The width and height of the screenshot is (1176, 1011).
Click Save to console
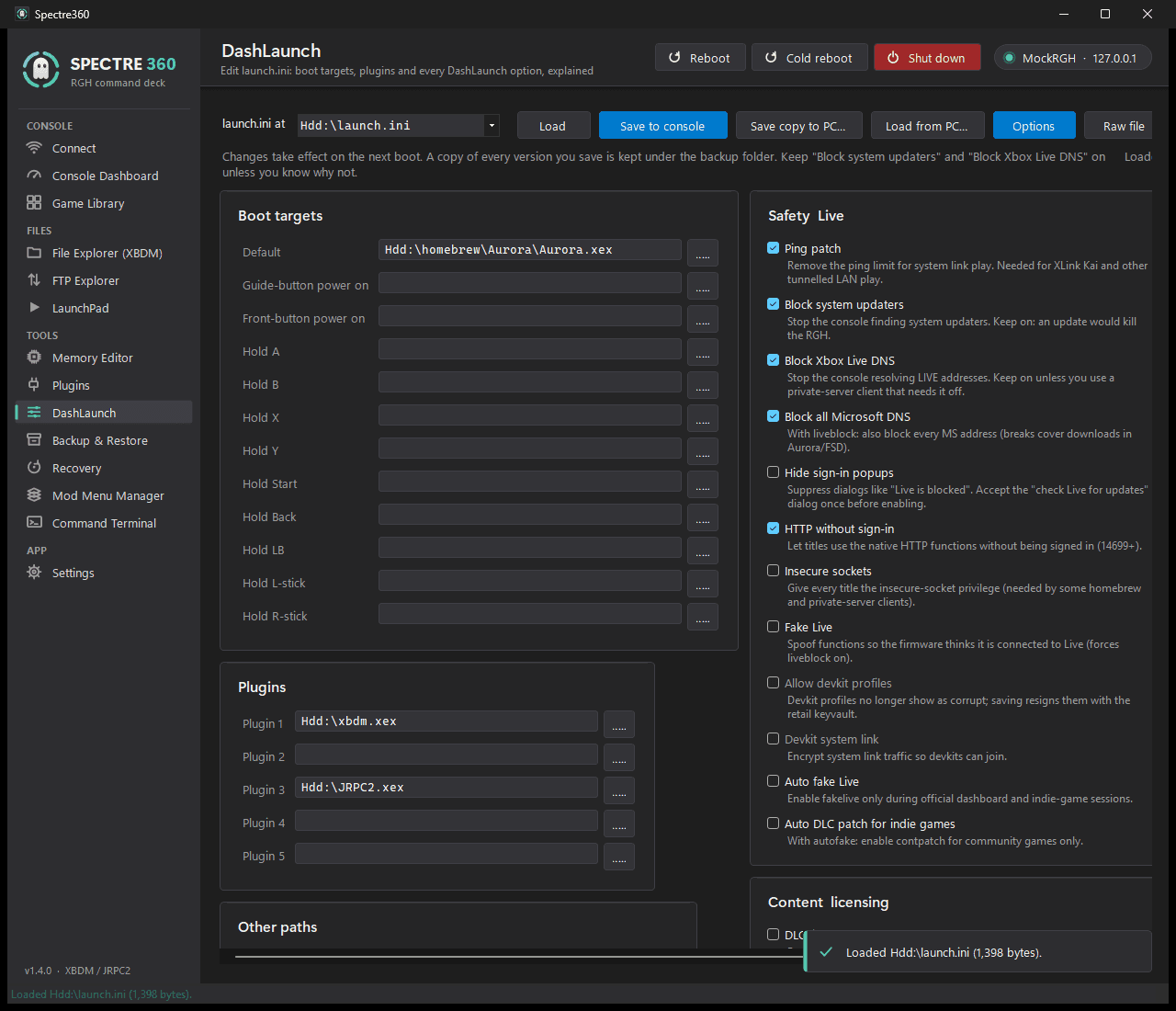click(662, 126)
